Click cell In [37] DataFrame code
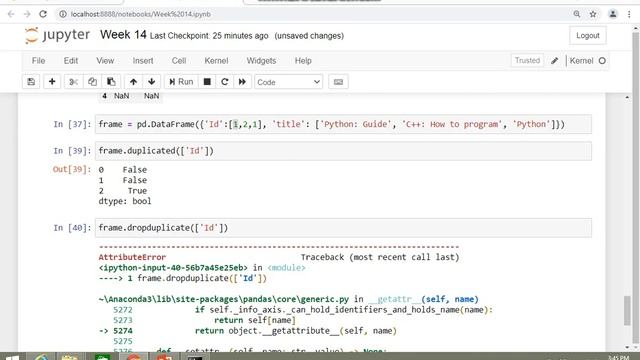640x360 pixels. pos(343,124)
